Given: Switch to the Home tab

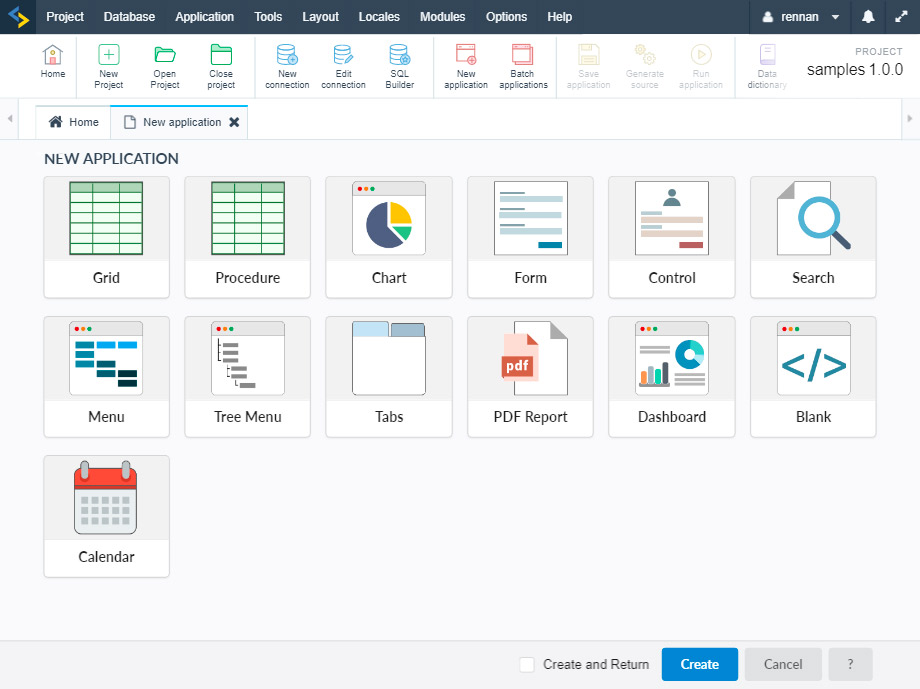Looking at the screenshot, I should 74,122.
